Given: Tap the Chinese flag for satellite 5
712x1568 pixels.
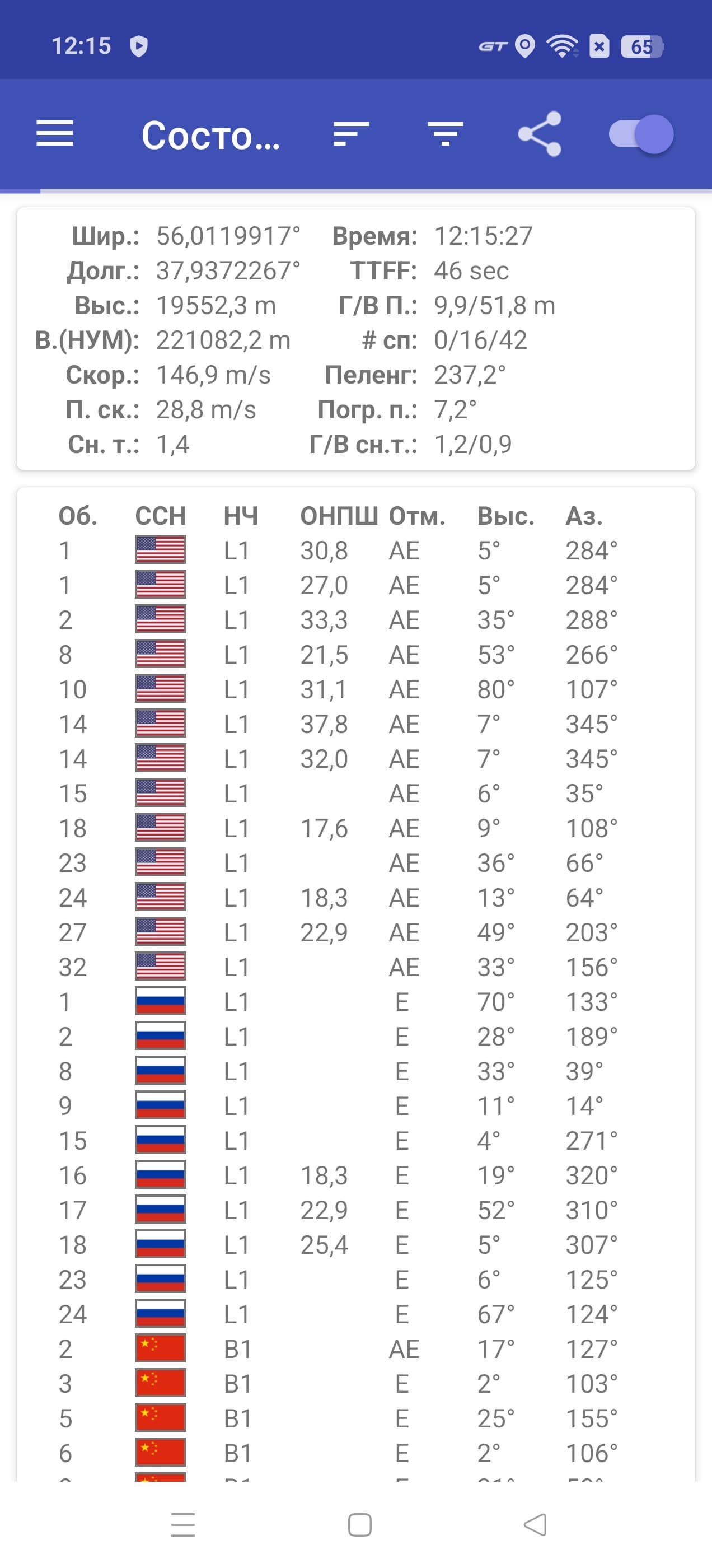Looking at the screenshot, I should pos(161,1418).
